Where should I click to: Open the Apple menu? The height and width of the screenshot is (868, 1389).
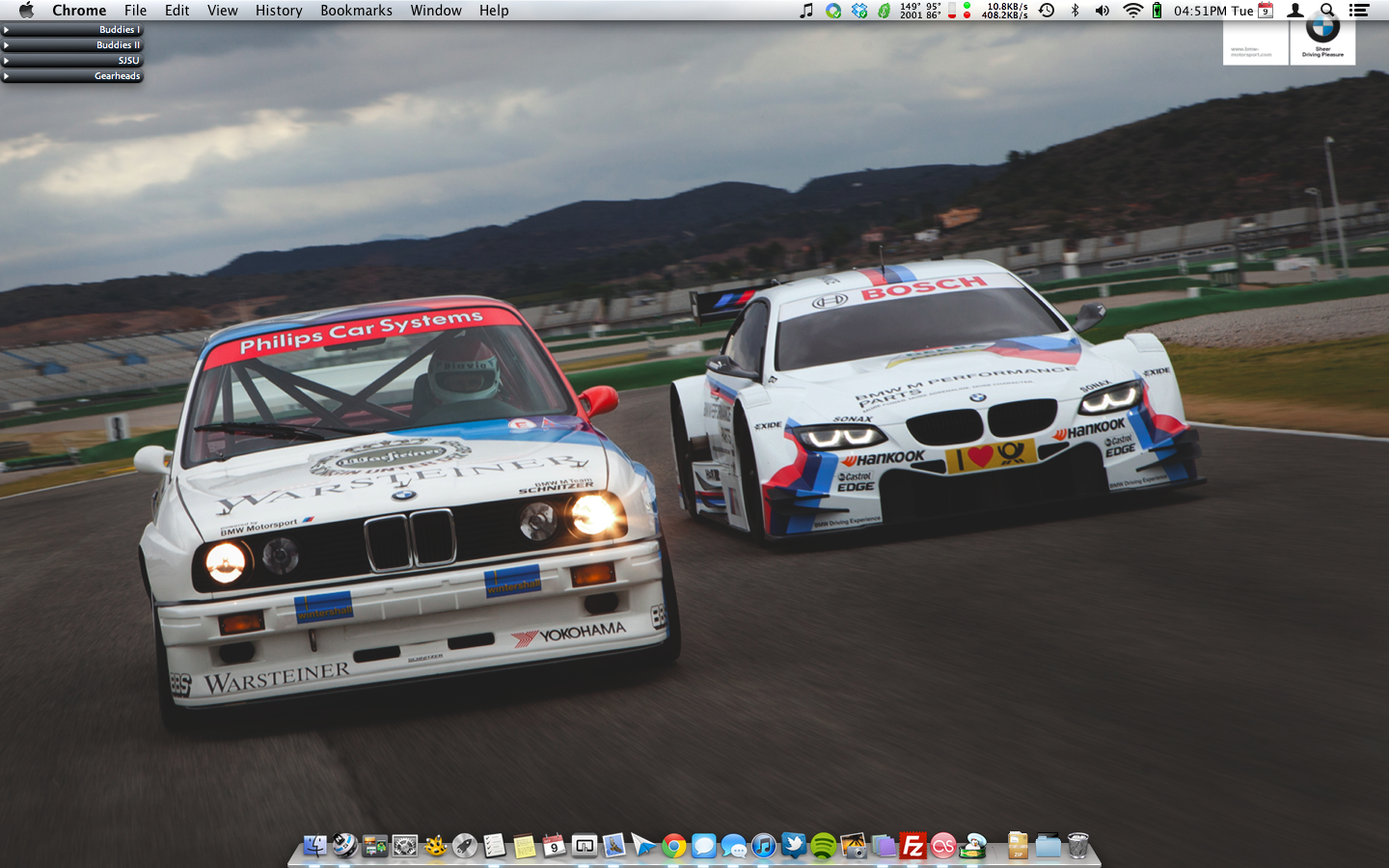click(x=26, y=11)
